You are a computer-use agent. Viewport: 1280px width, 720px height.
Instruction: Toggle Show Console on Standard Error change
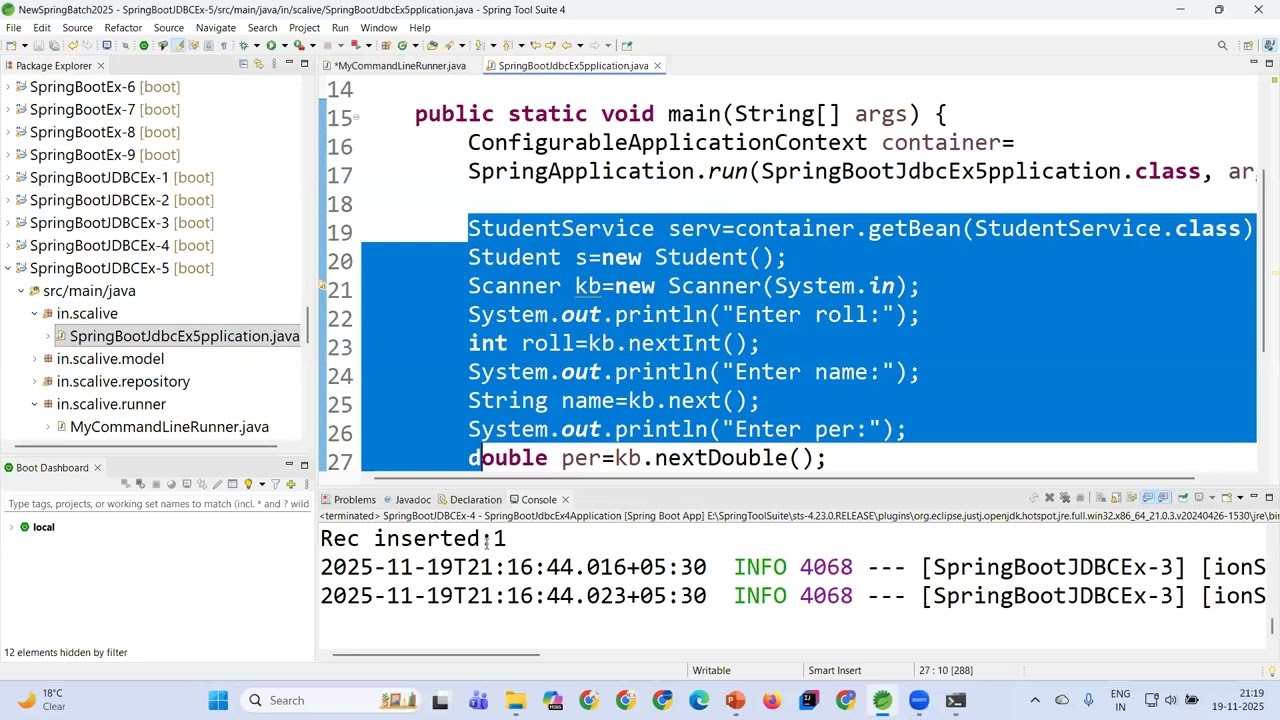pos(1163,497)
